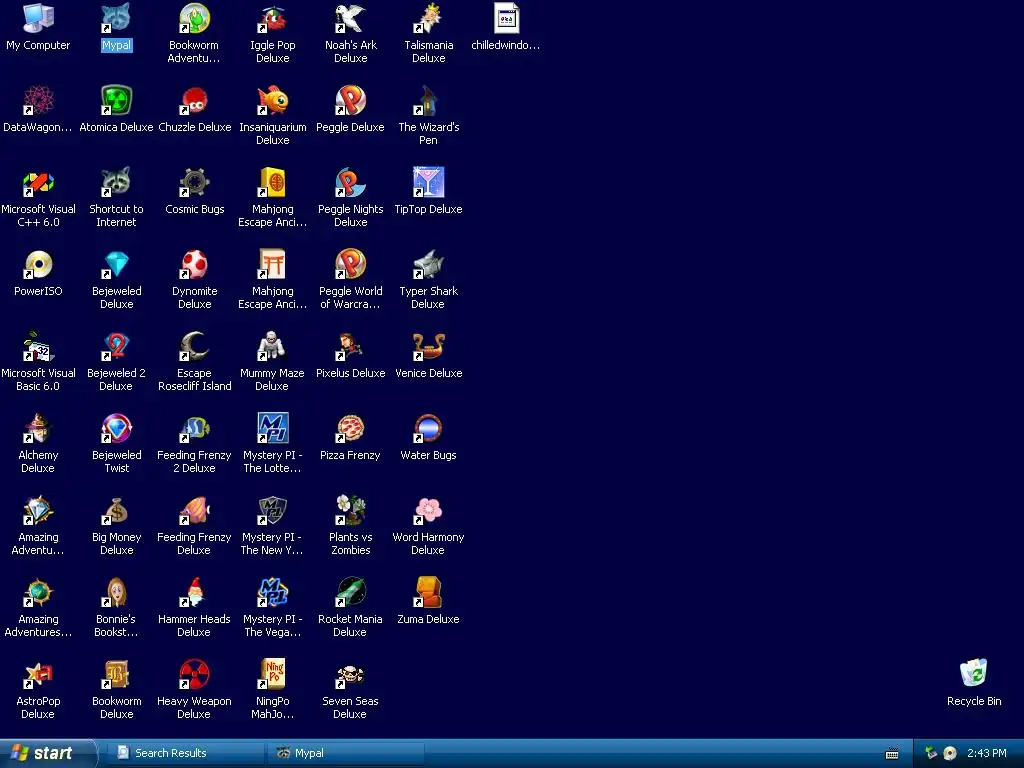Switch to Mypal taskbar button
This screenshot has width=1024, height=768.
click(x=346, y=753)
